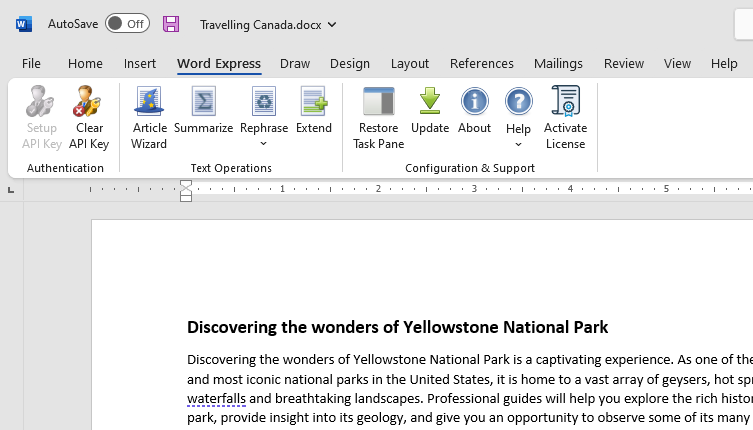Open the Mailings tab
This screenshot has width=753, height=430.
tap(558, 63)
